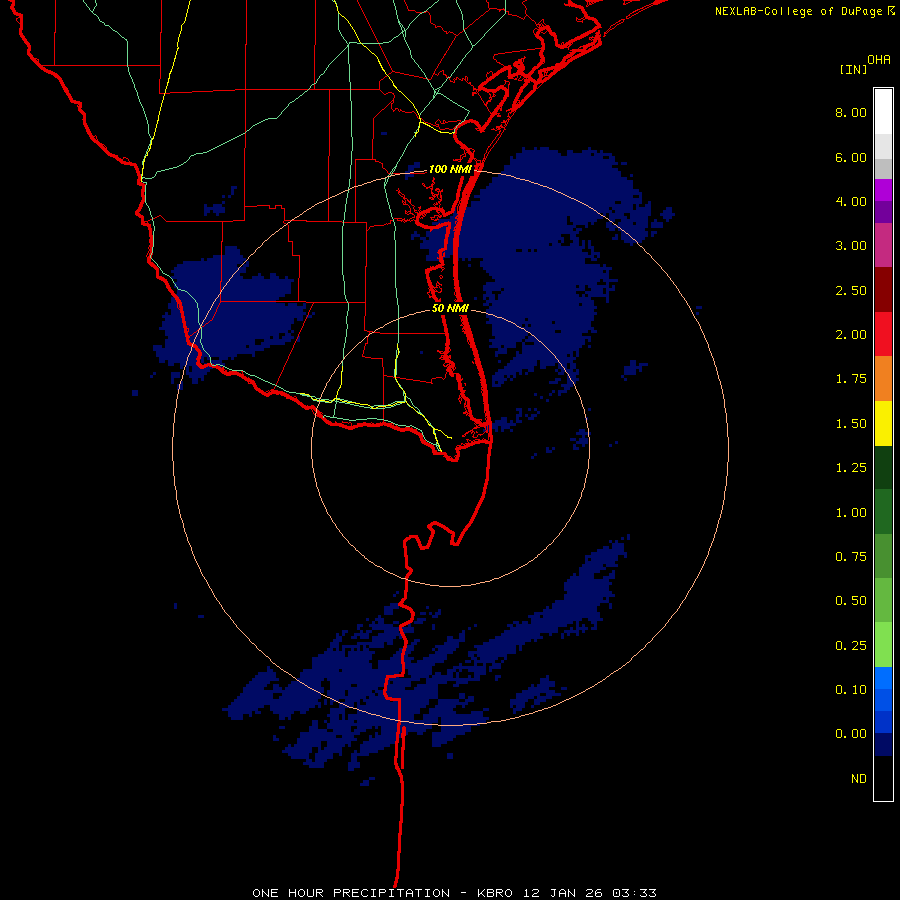Select the 8.00 legend value
The image size is (900, 900).
[851, 112]
